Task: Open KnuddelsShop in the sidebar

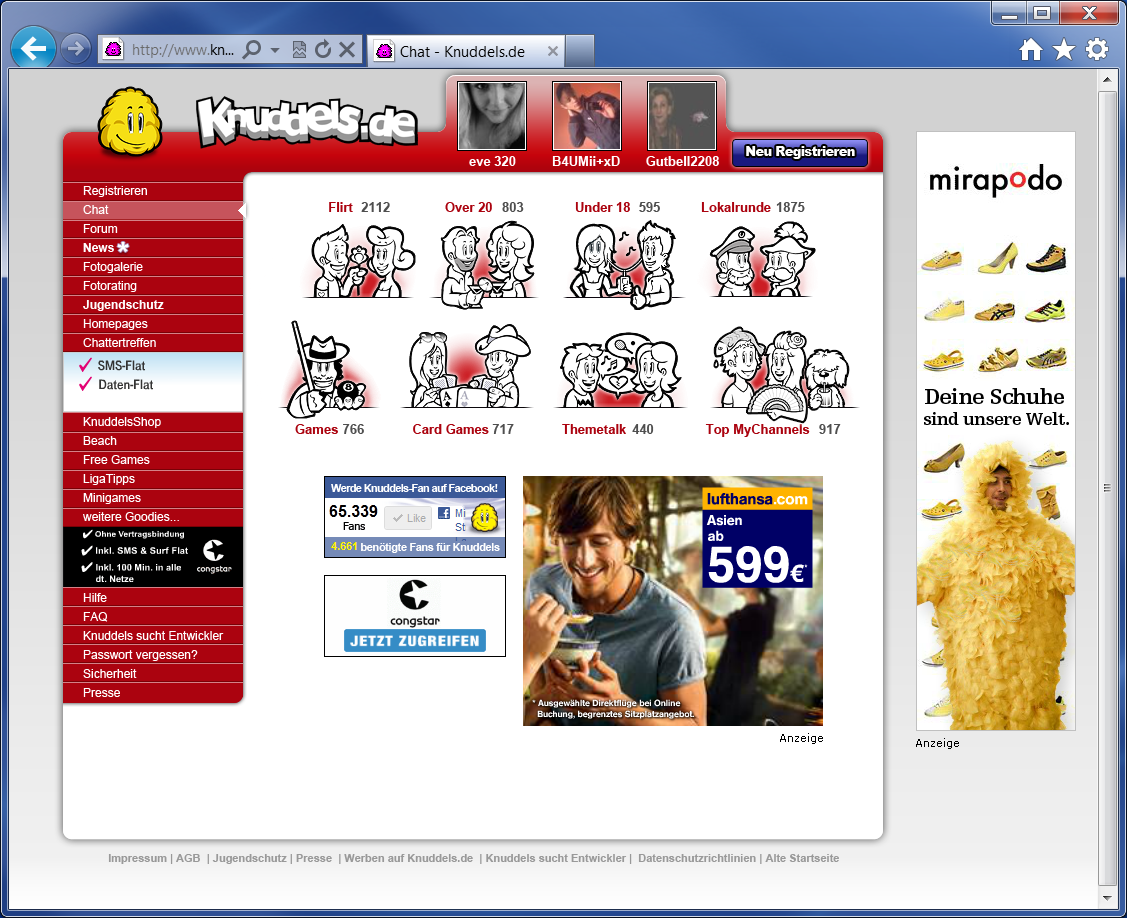Action: coord(153,422)
